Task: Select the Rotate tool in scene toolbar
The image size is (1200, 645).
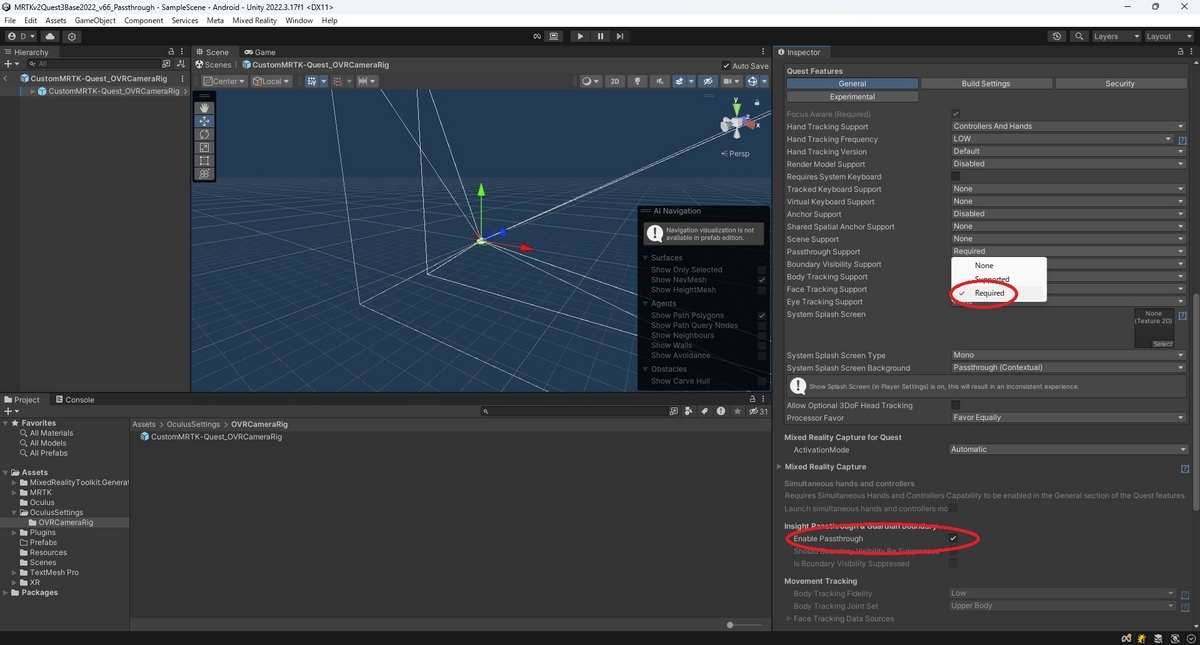Action: 204,134
